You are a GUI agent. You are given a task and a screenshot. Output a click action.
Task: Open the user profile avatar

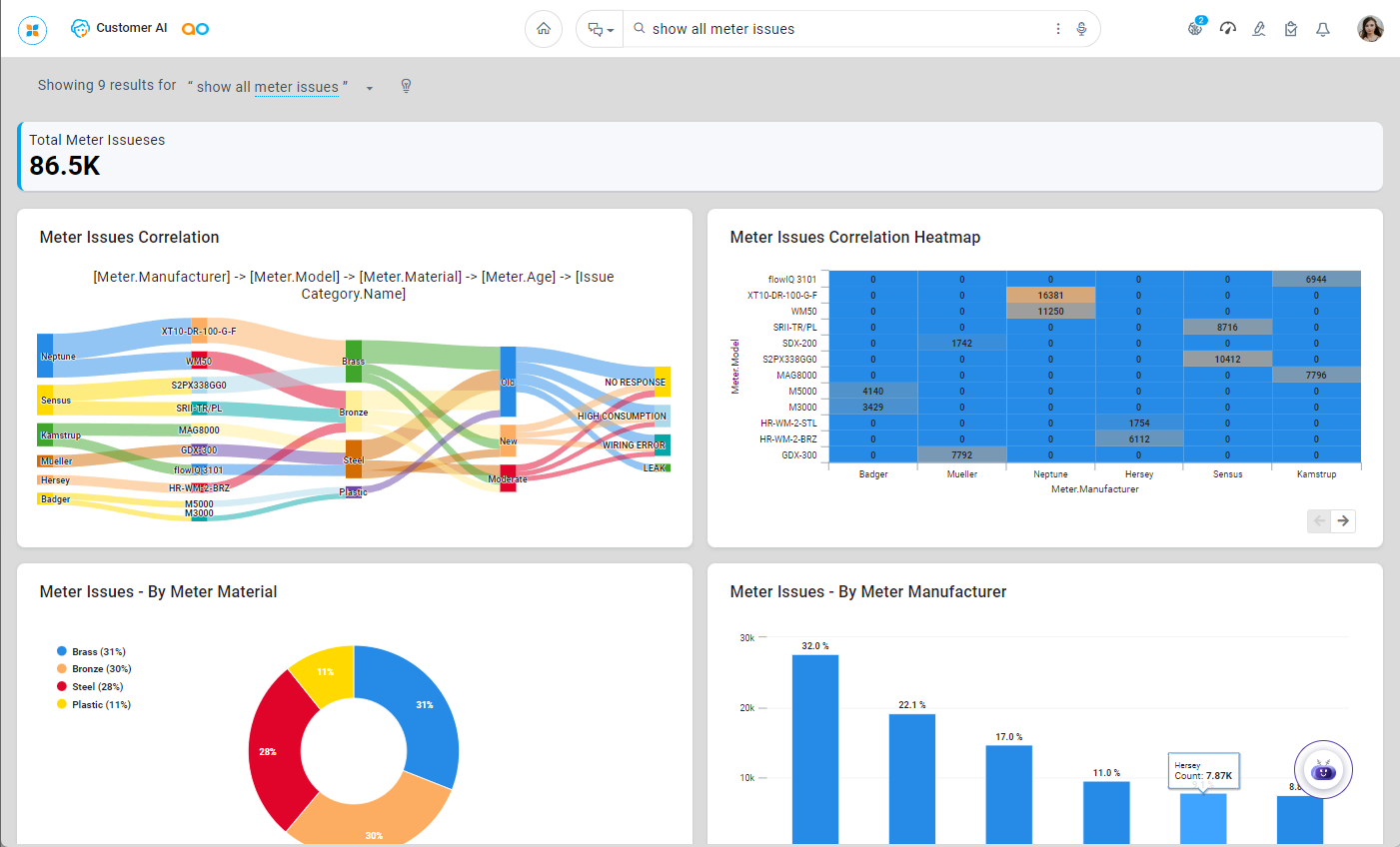pyautogui.click(x=1370, y=29)
